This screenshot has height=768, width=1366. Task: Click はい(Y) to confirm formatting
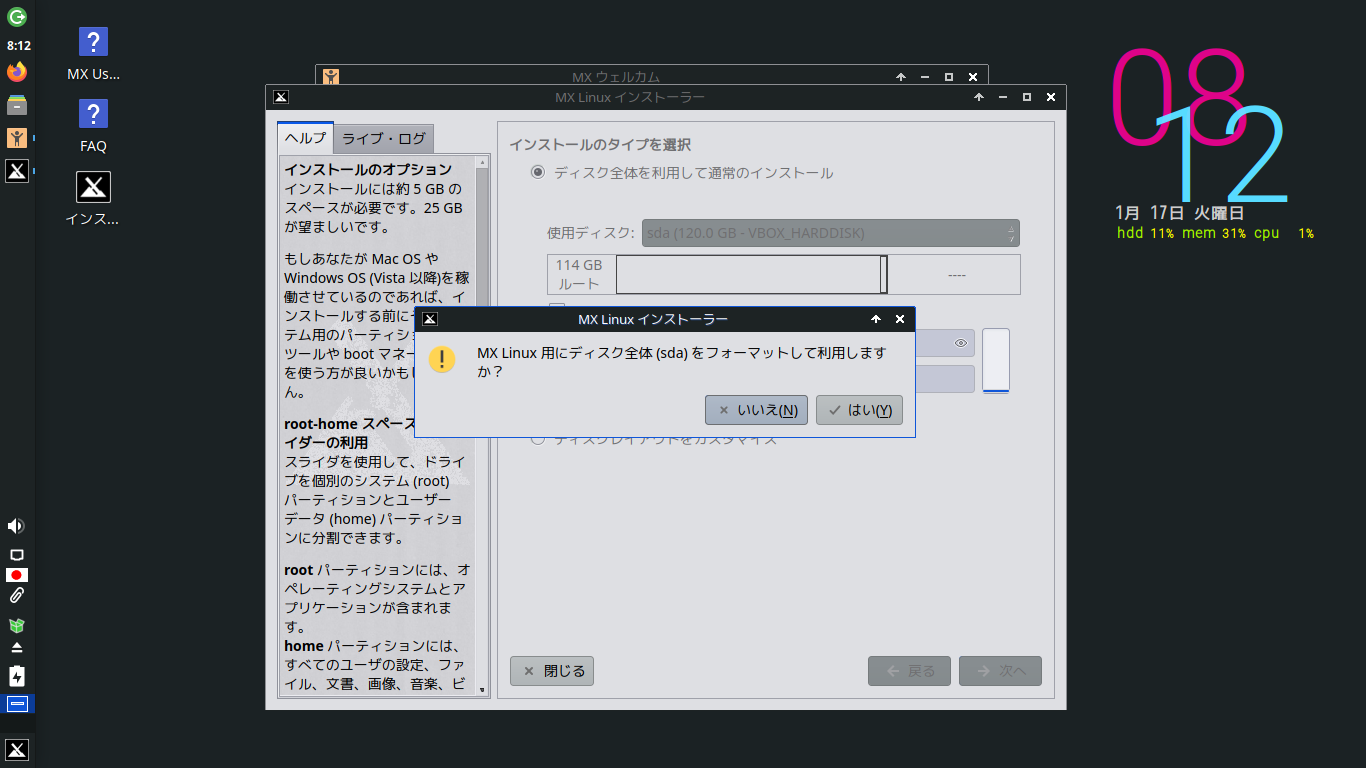860,410
